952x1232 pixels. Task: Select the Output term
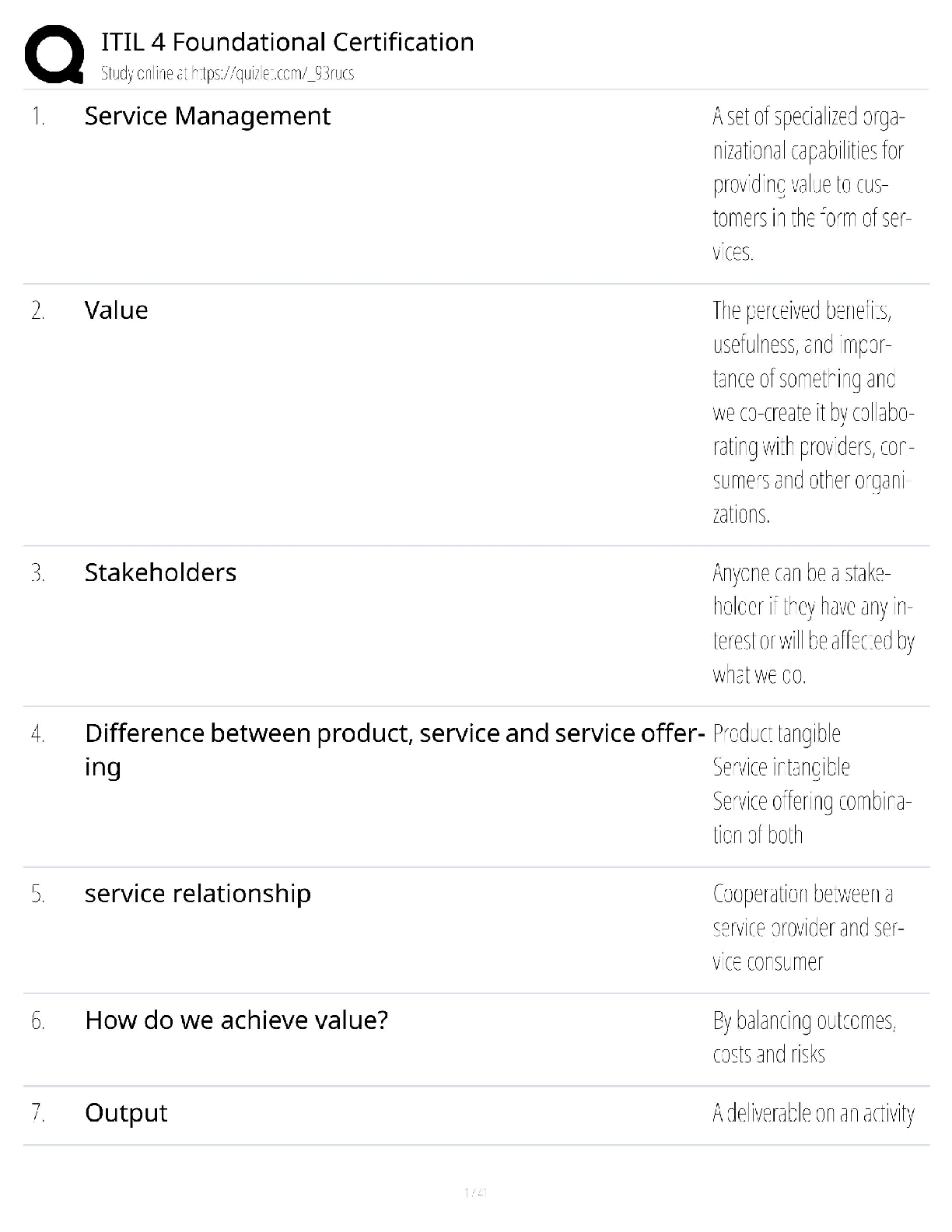126,1113
